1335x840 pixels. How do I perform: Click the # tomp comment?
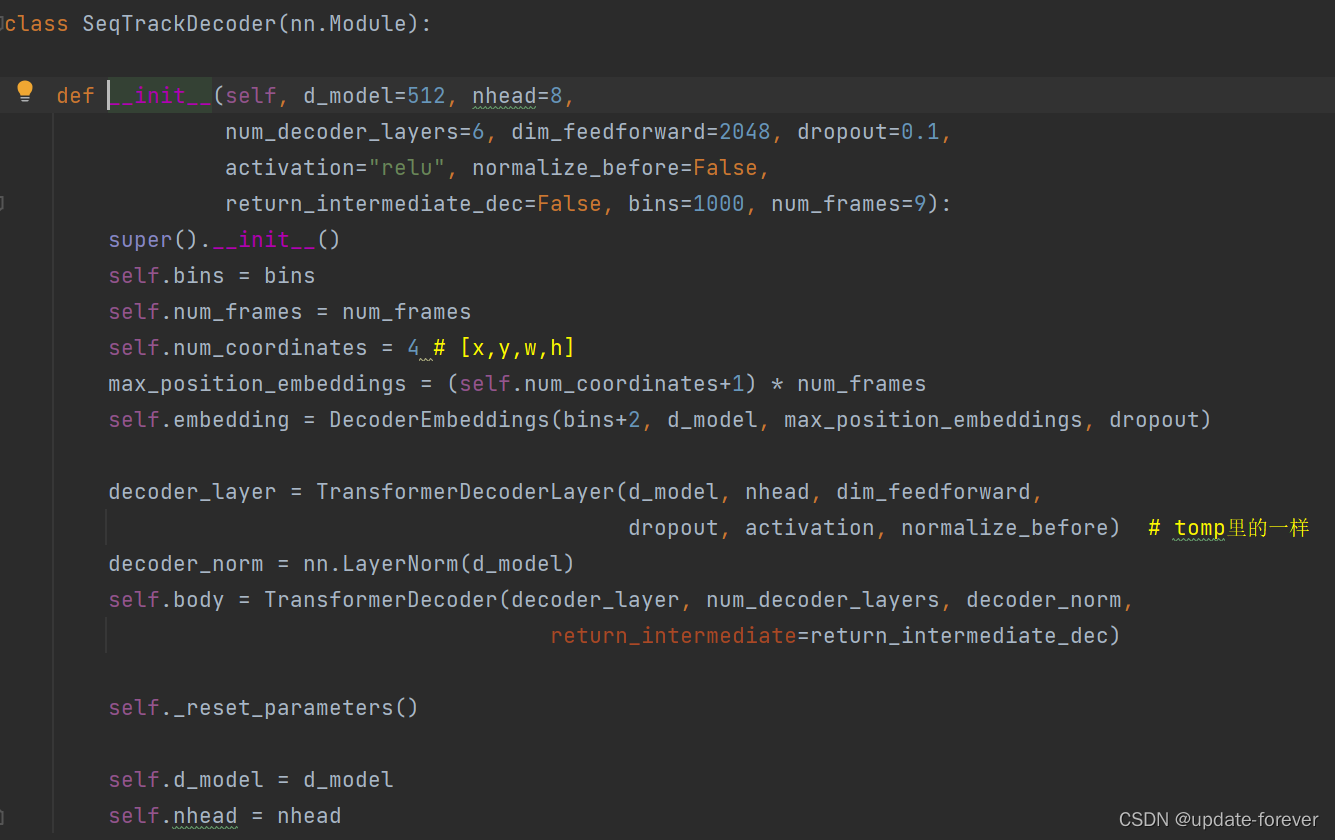[x=1229, y=528]
